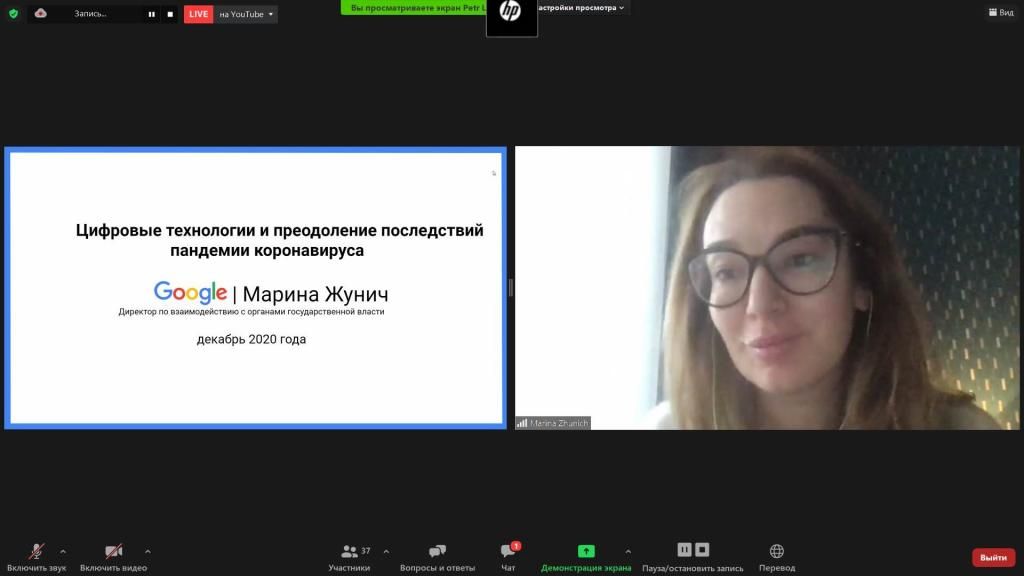Pause recording in bottom toolbar
The height and width of the screenshot is (576, 1024).
pos(684,550)
